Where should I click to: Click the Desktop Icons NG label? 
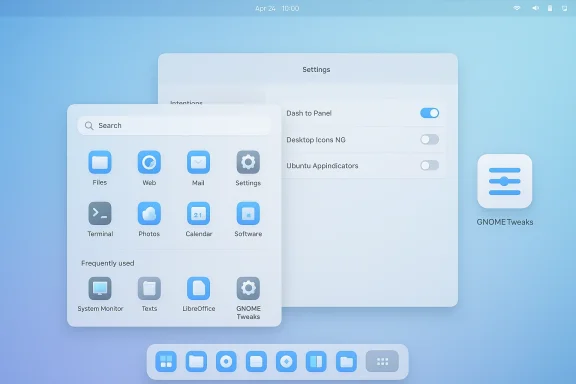(x=316, y=140)
